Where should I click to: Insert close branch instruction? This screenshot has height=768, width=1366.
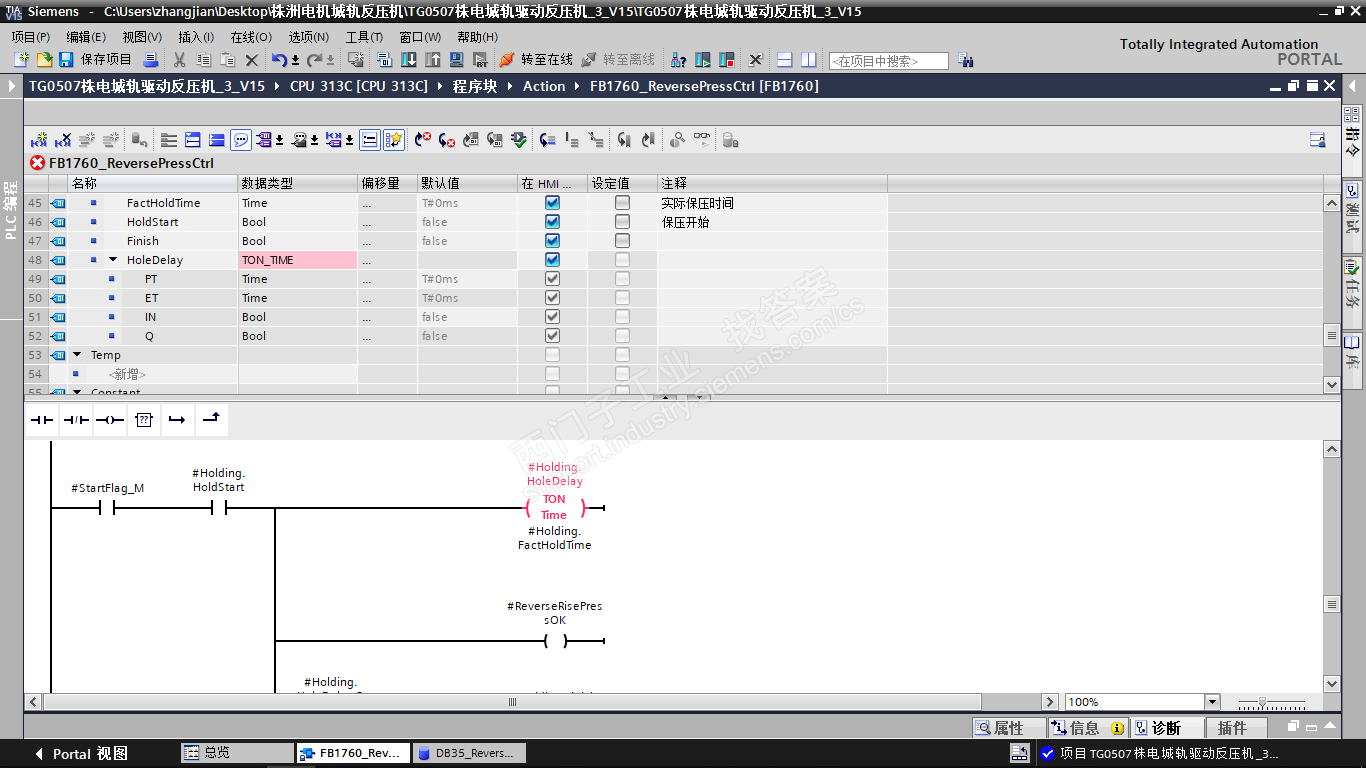tap(211, 420)
